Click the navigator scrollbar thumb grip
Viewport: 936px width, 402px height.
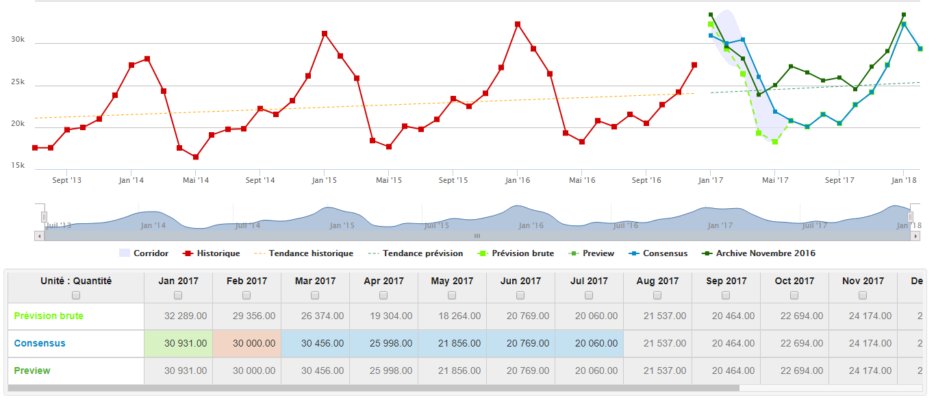coord(477,236)
